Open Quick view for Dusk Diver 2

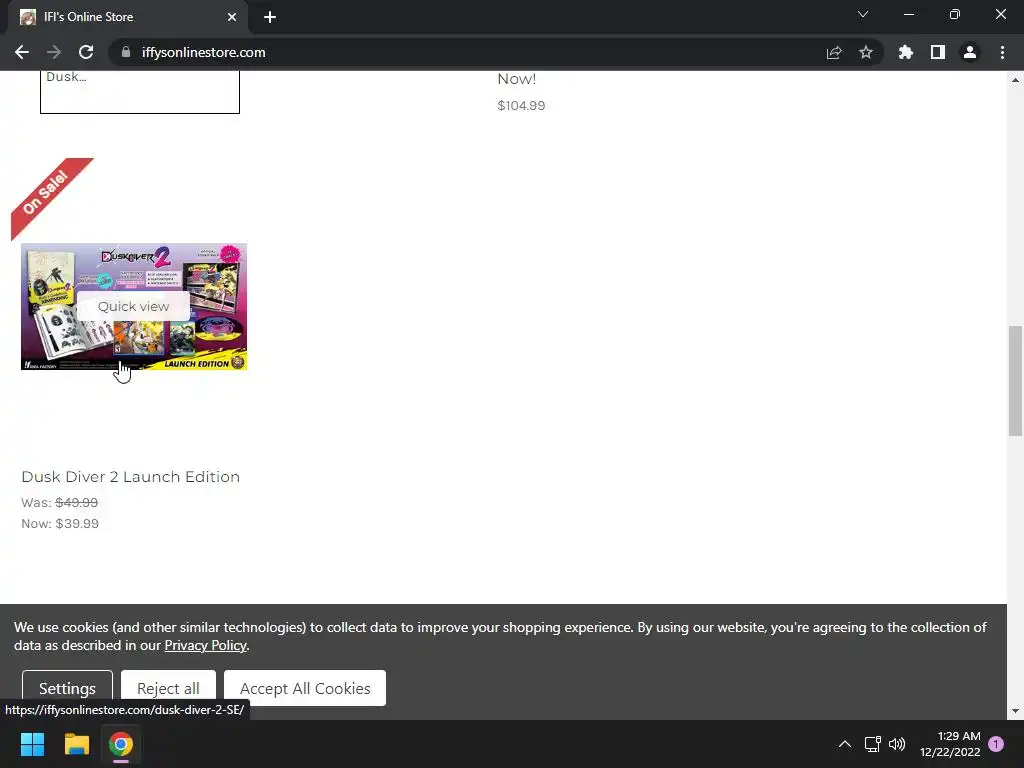pos(133,306)
